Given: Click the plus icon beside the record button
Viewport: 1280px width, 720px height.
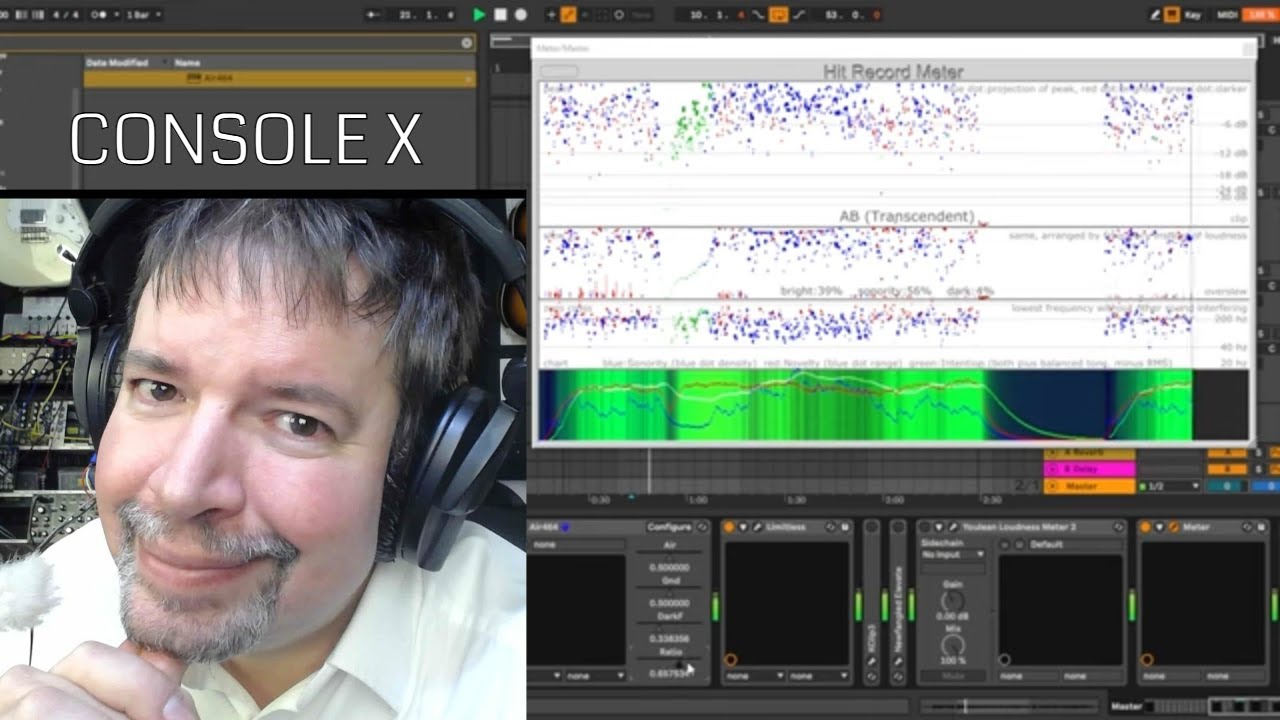Looking at the screenshot, I should point(550,15).
